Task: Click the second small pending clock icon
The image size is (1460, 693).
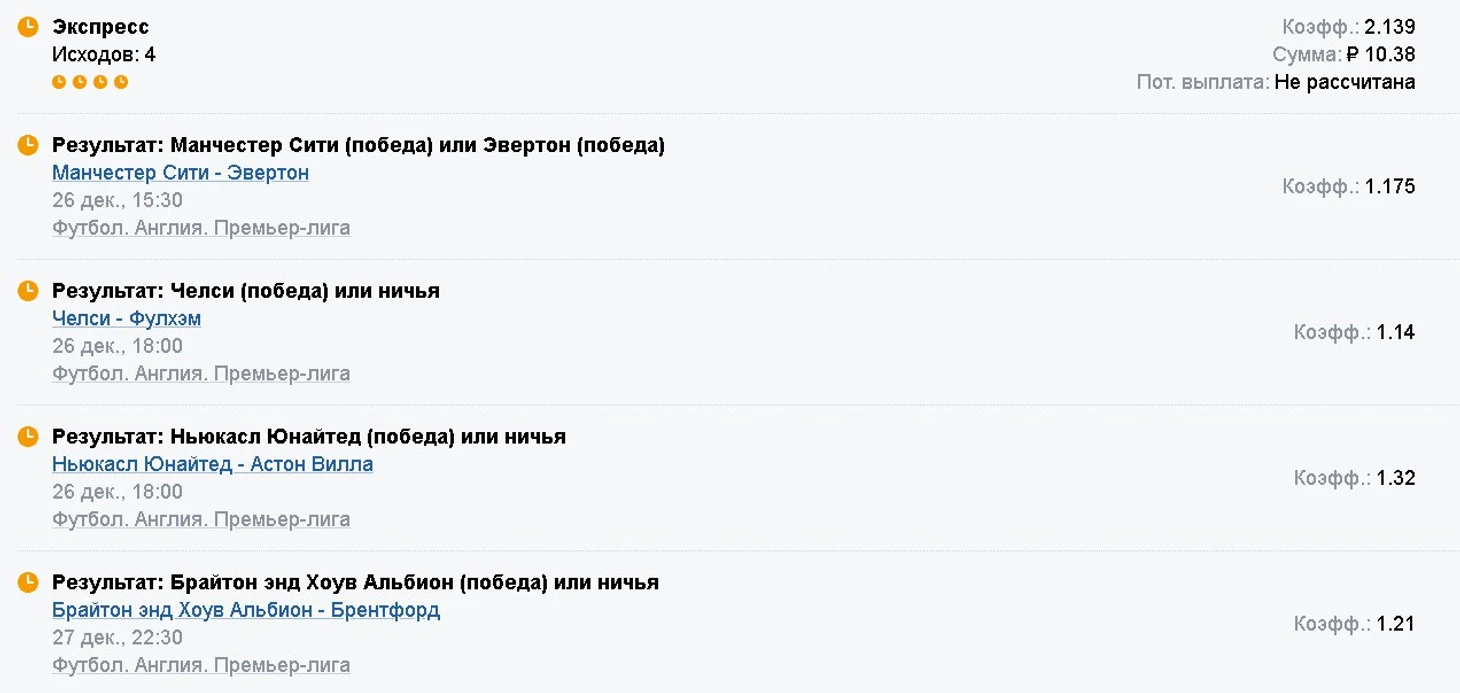Action: click(80, 82)
